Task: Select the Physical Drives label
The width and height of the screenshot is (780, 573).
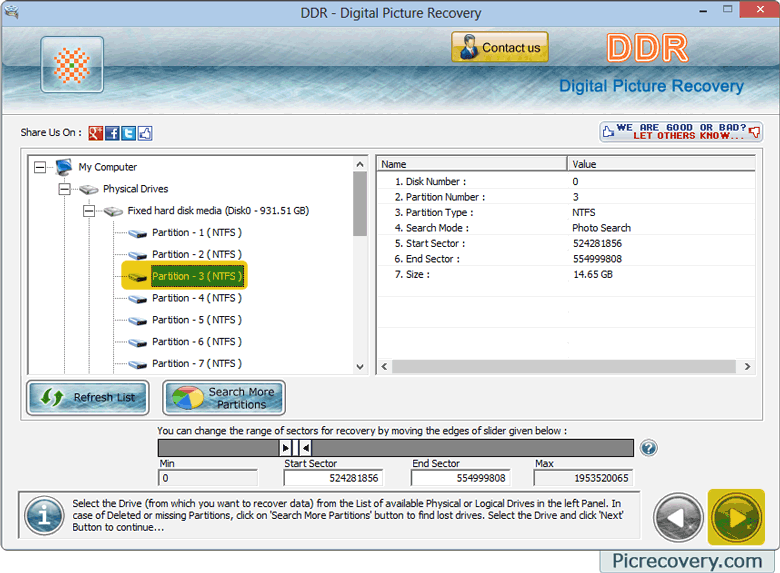Action: point(135,189)
